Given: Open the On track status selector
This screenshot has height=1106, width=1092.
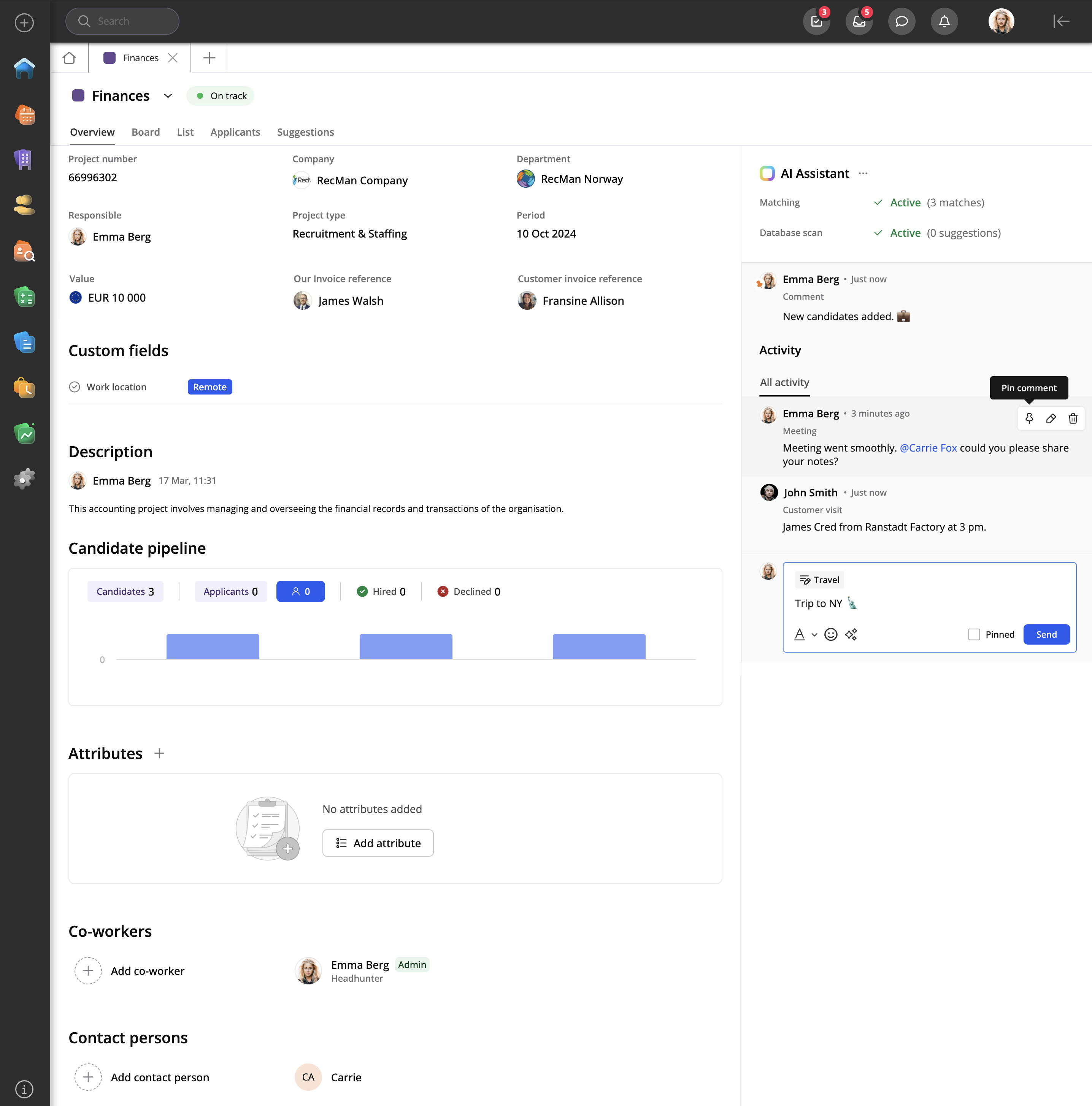Looking at the screenshot, I should [221, 96].
